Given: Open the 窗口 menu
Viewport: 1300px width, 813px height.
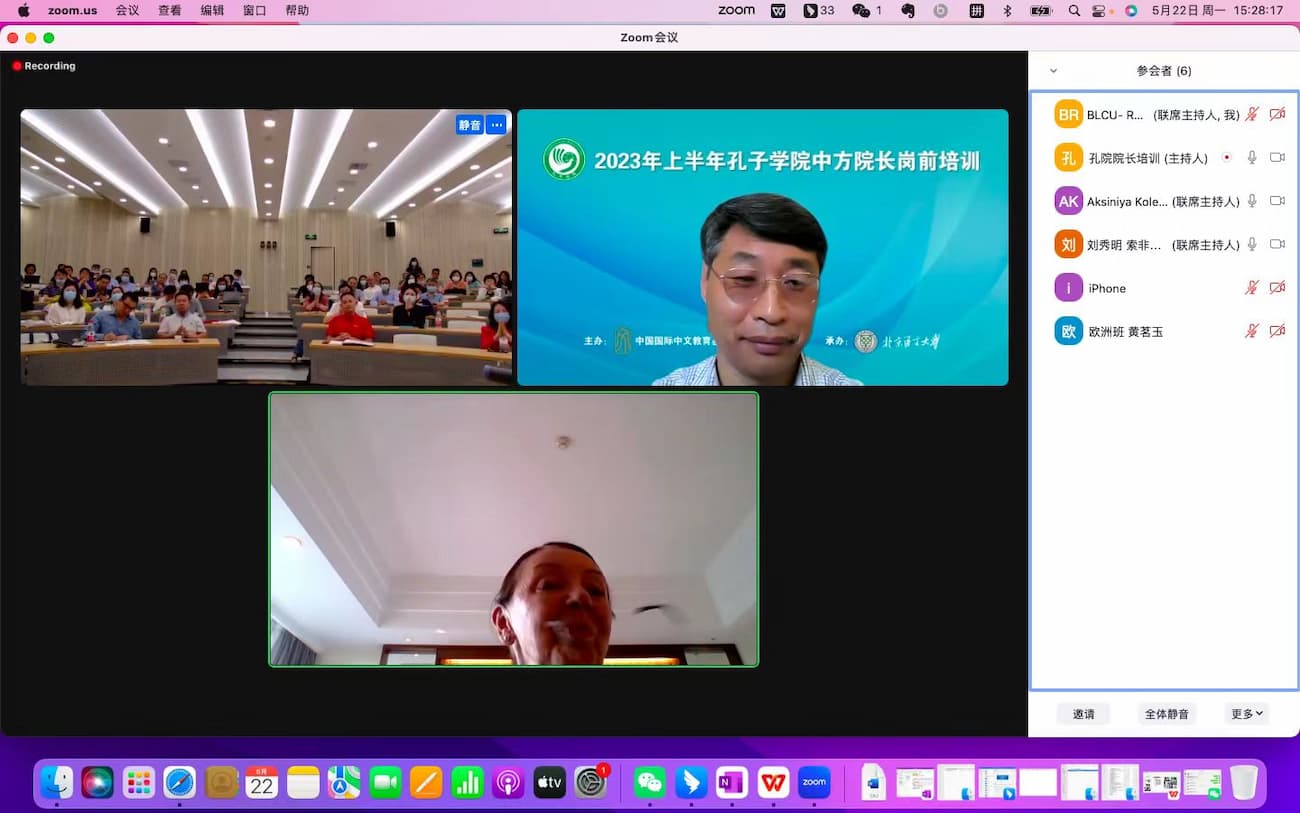Looking at the screenshot, I should [x=255, y=11].
